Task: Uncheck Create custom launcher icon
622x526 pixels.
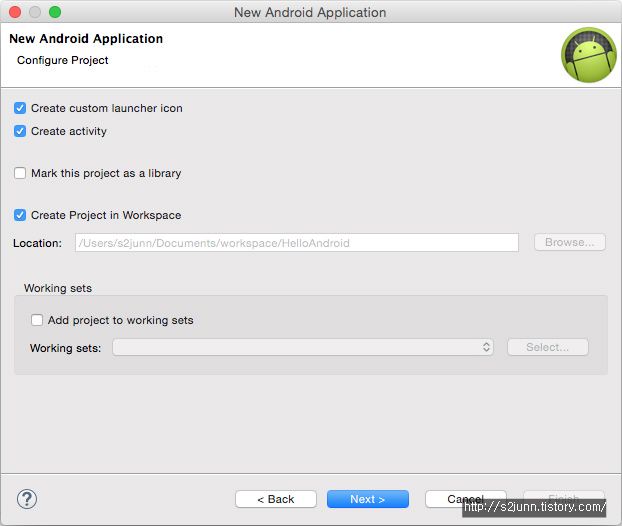Action: pyautogui.click(x=20, y=108)
